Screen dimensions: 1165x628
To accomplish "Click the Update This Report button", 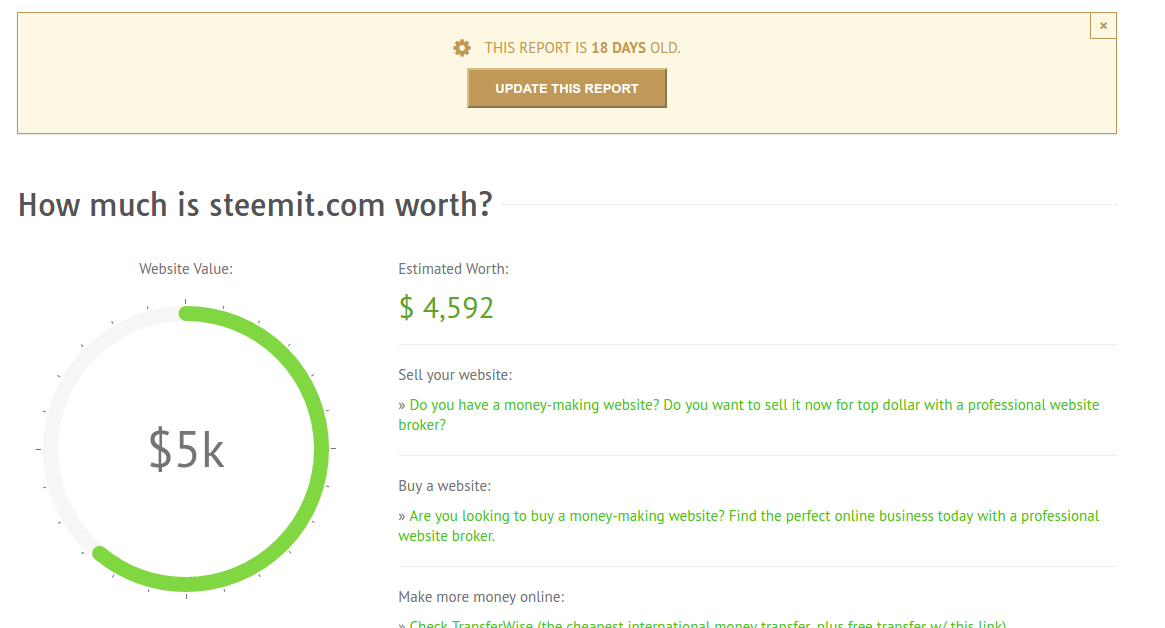I will pos(567,88).
